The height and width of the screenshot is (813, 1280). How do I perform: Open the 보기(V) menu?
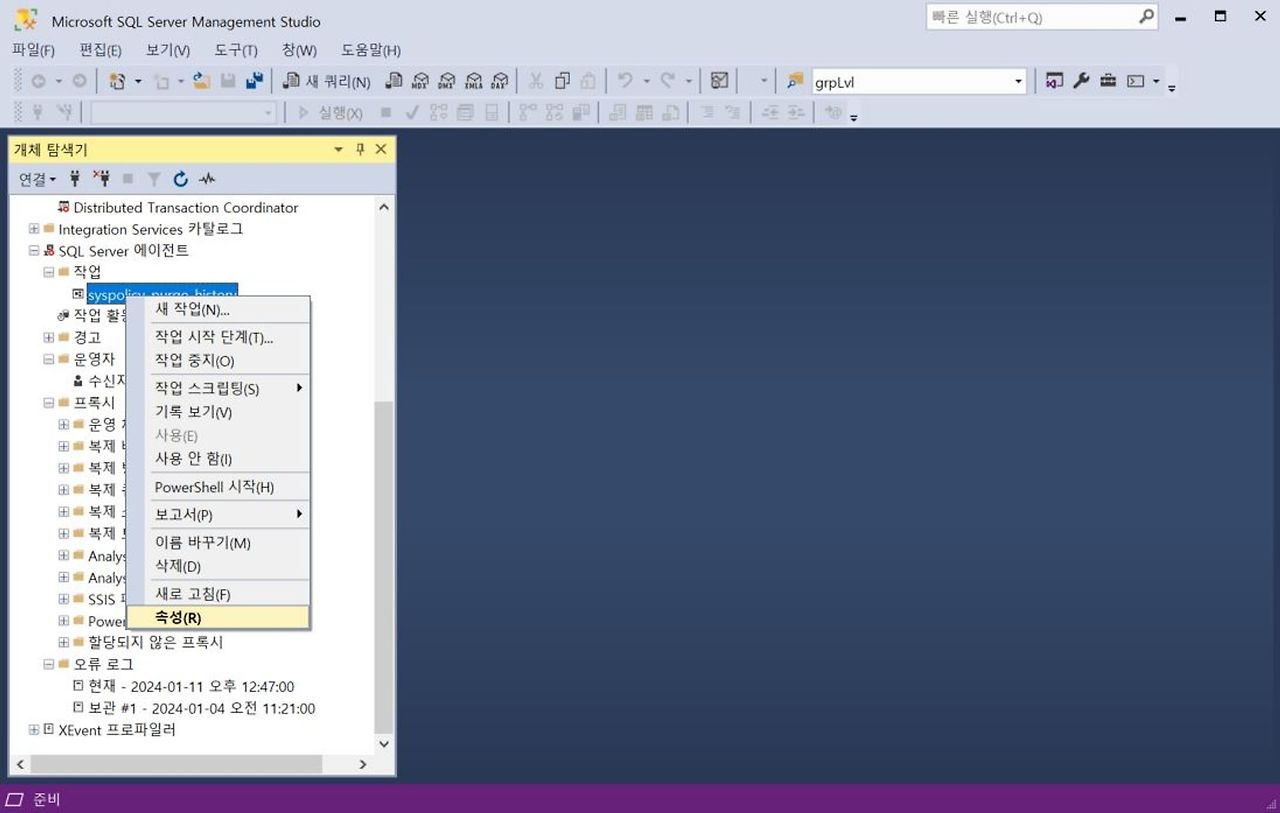pyautogui.click(x=167, y=50)
